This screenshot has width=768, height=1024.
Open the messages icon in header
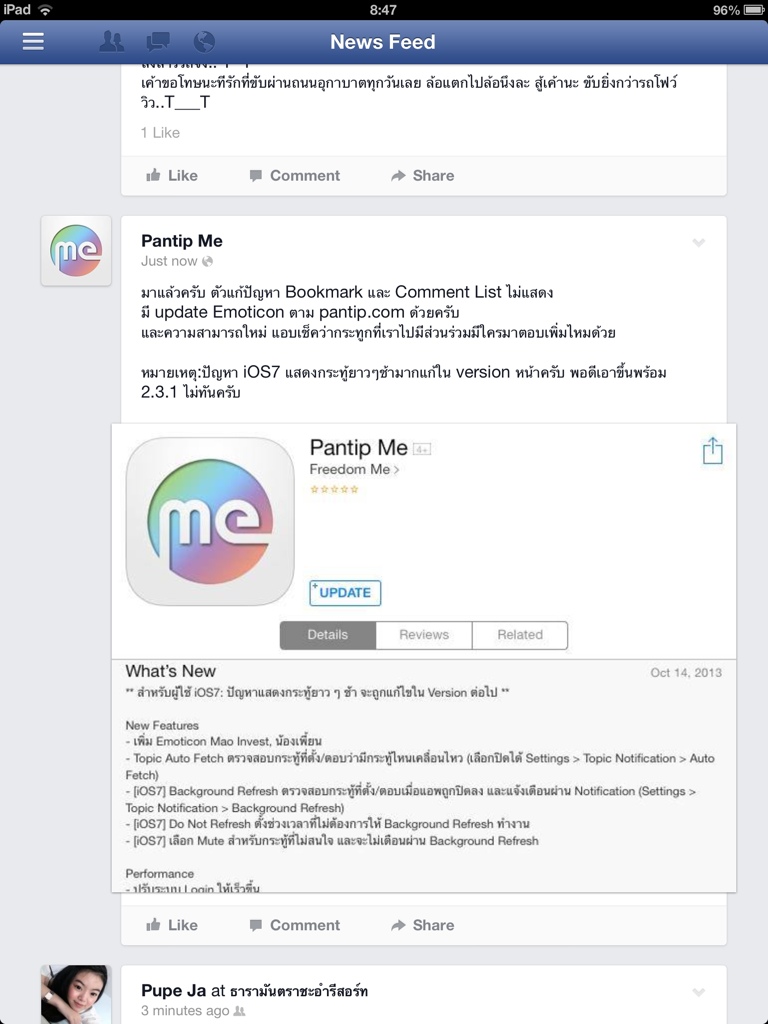point(158,42)
